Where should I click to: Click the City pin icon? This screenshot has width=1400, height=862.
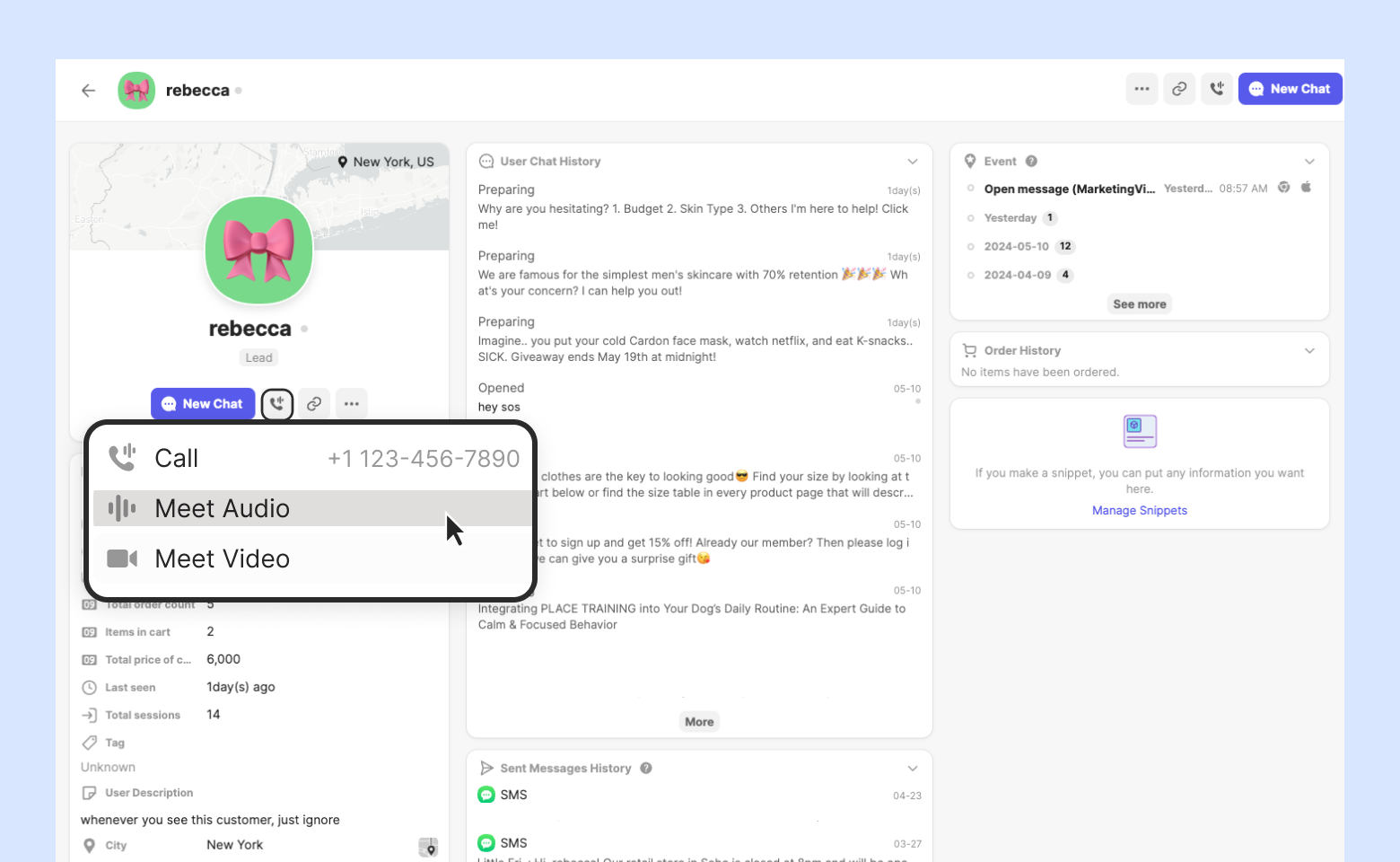pos(89,845)
